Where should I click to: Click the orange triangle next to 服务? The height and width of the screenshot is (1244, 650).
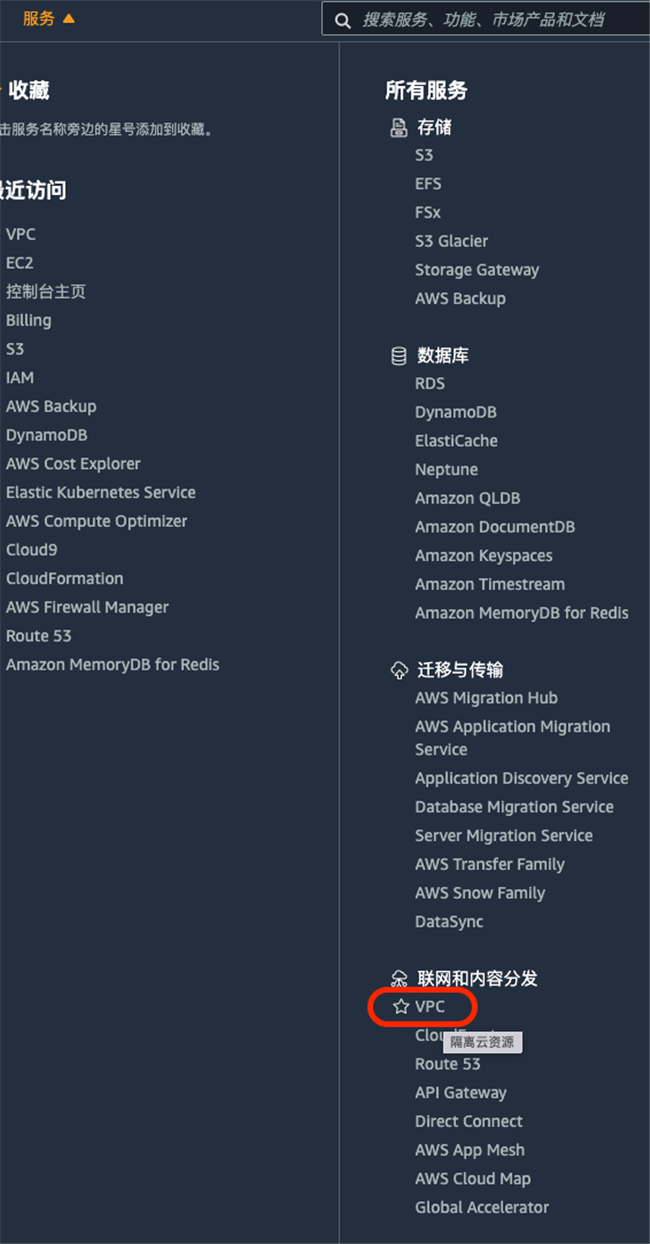68,18
